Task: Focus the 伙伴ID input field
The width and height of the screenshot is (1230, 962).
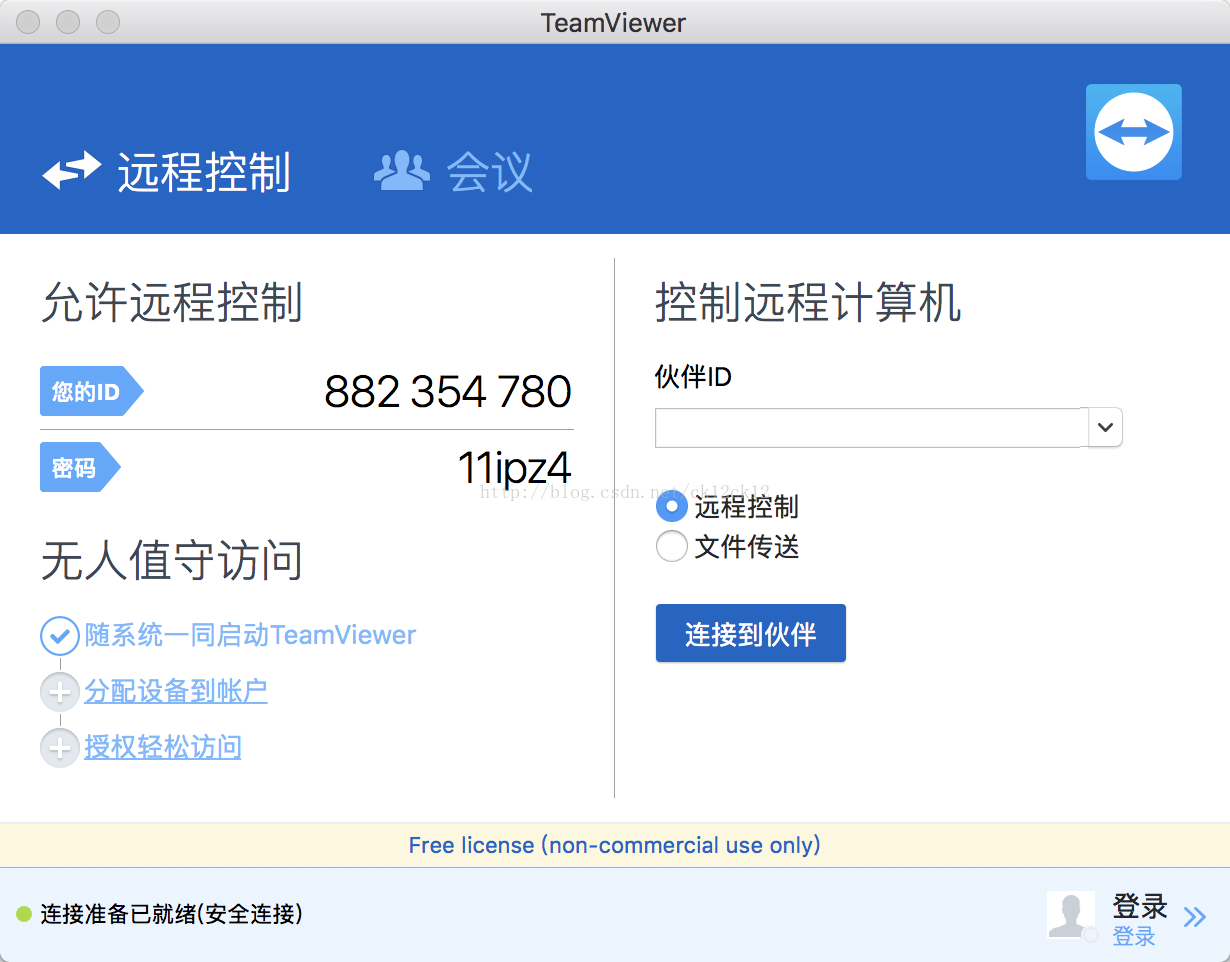Action: pyautogui.click(x=871, y=427)
